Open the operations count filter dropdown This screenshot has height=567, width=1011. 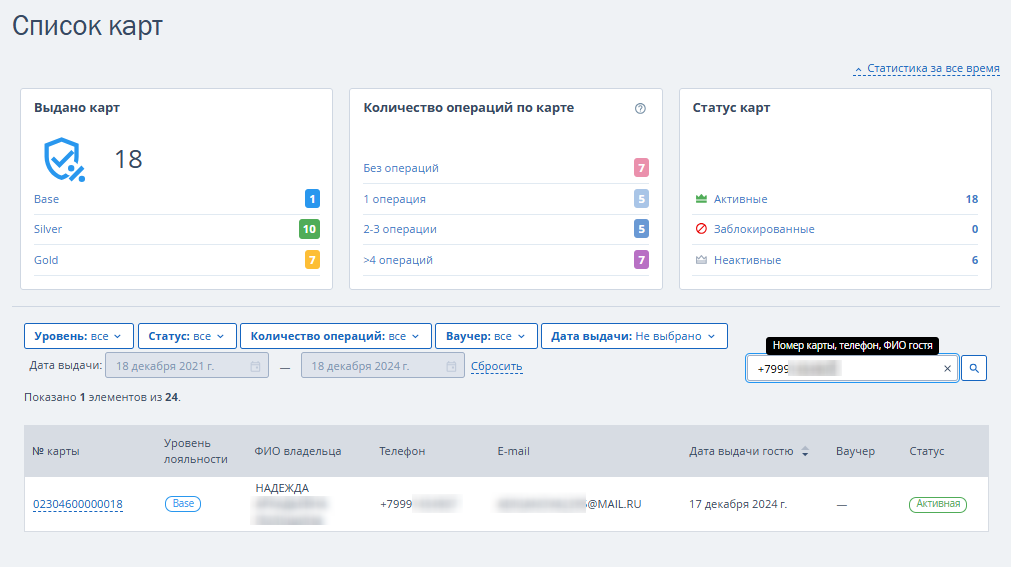click(335, 336)
